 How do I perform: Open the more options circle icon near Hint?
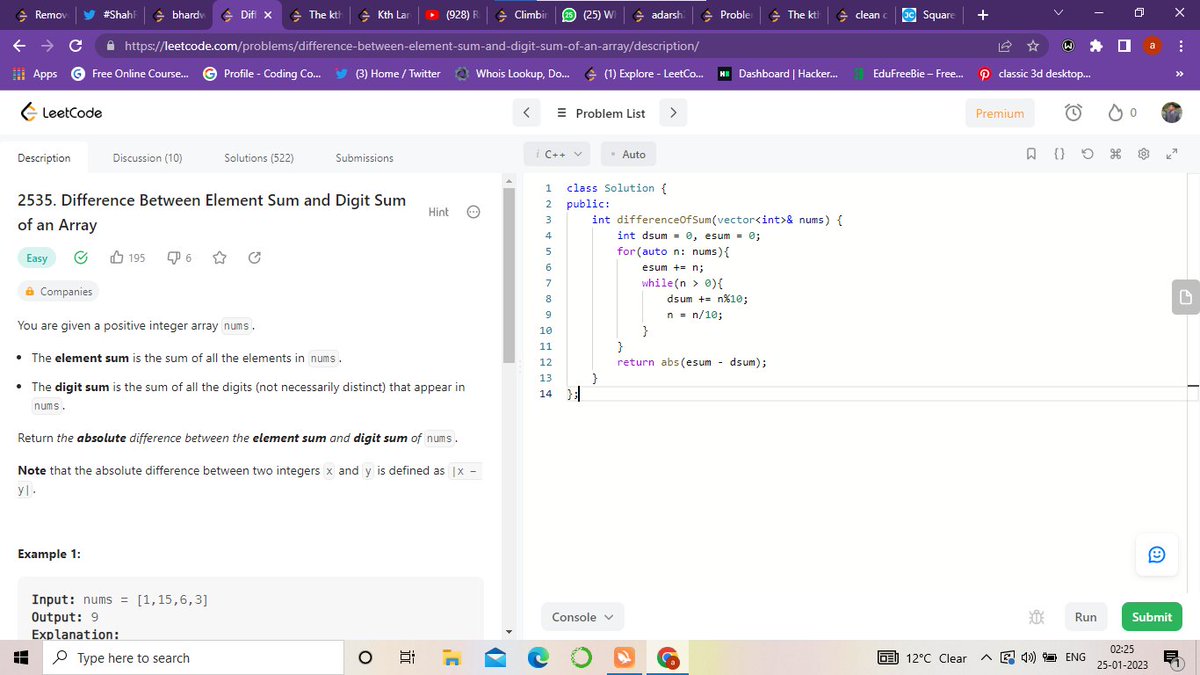[474, 212]
